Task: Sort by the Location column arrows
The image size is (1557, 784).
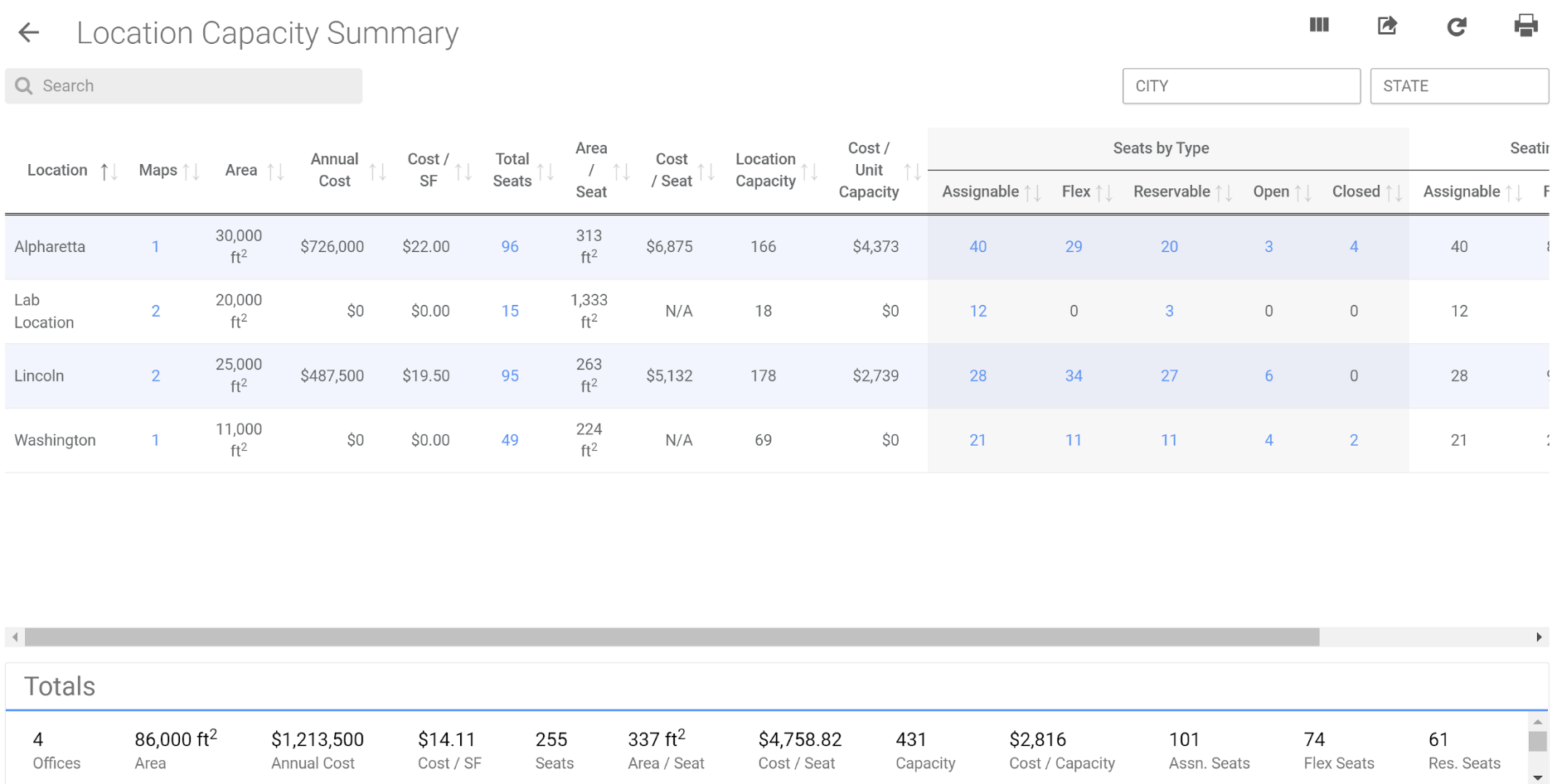Action: click(x=109, y=172)
